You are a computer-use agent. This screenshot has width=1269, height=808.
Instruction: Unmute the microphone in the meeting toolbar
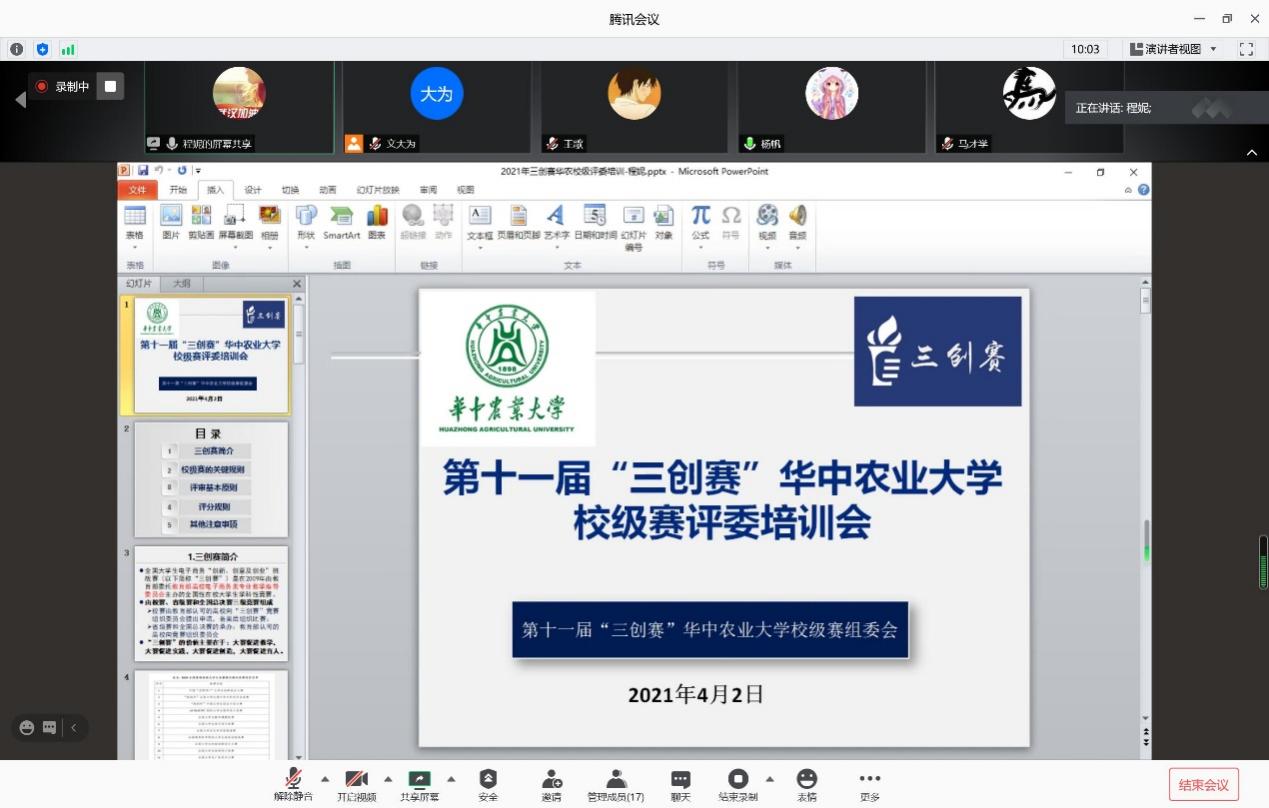[x=293, y=780]
